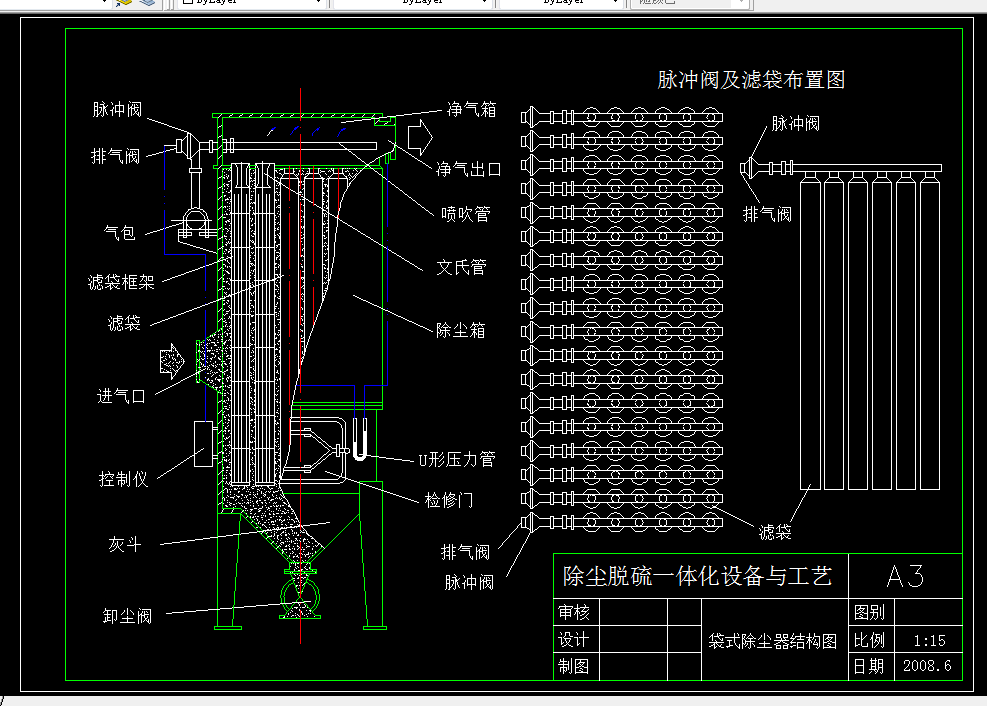Pick the white U-tube manometer symbol
This screenshot has height=706, width=987.
pyautogui.click(x=359, y=440)
